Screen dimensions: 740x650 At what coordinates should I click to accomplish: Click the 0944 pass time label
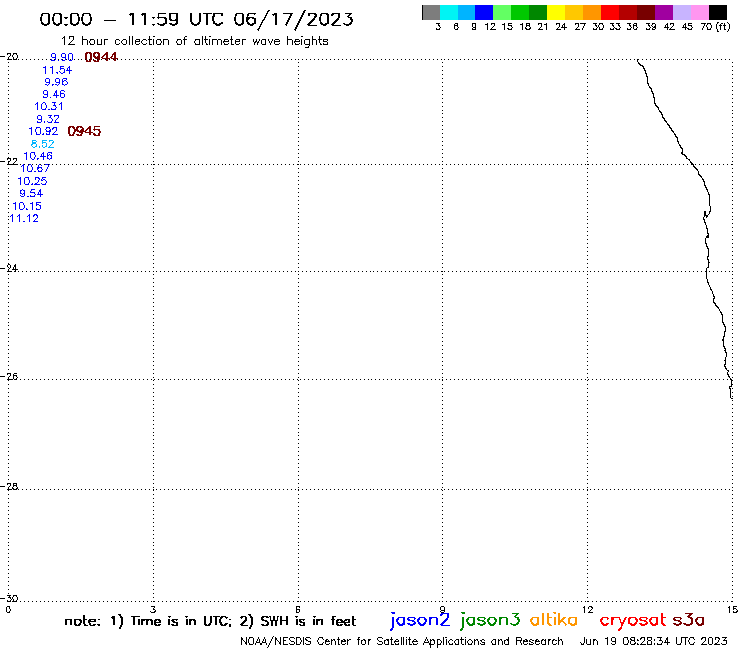tap(101, 57)
